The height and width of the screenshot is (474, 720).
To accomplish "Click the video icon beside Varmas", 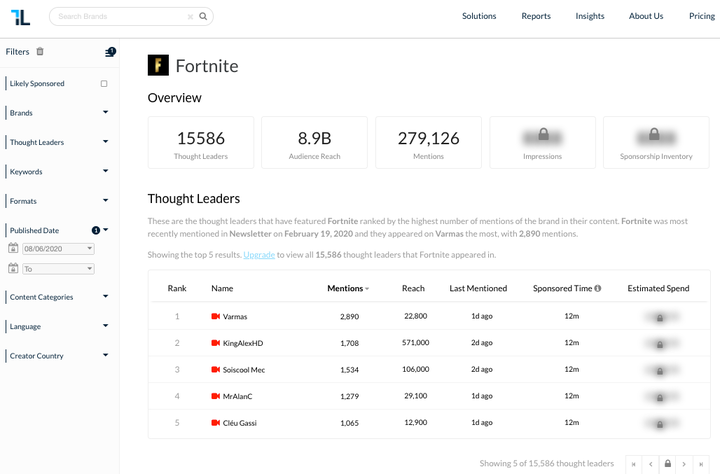I will click(x=215, y=316).
